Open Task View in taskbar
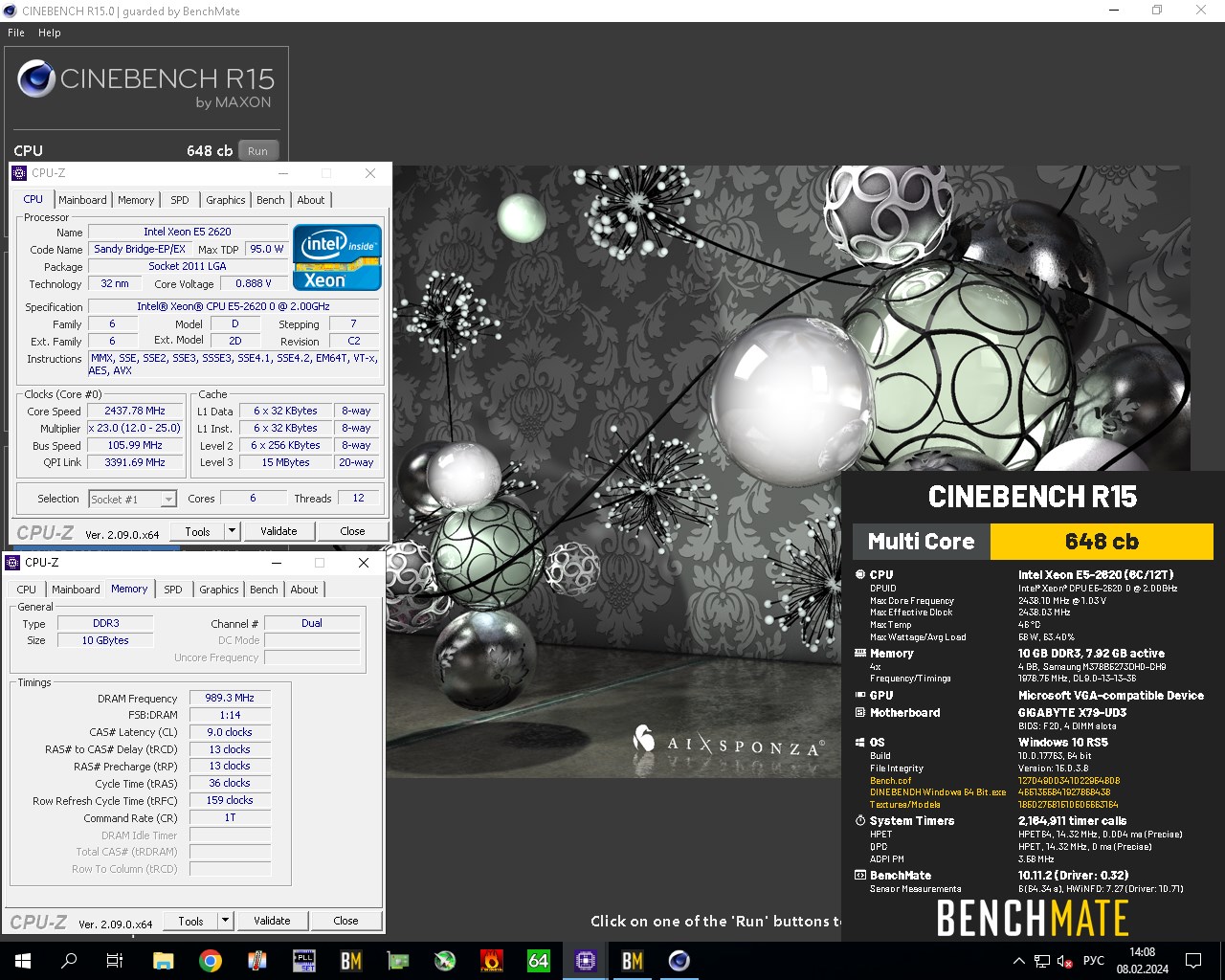Viewport: 1225px width, 980px height. 115,961
